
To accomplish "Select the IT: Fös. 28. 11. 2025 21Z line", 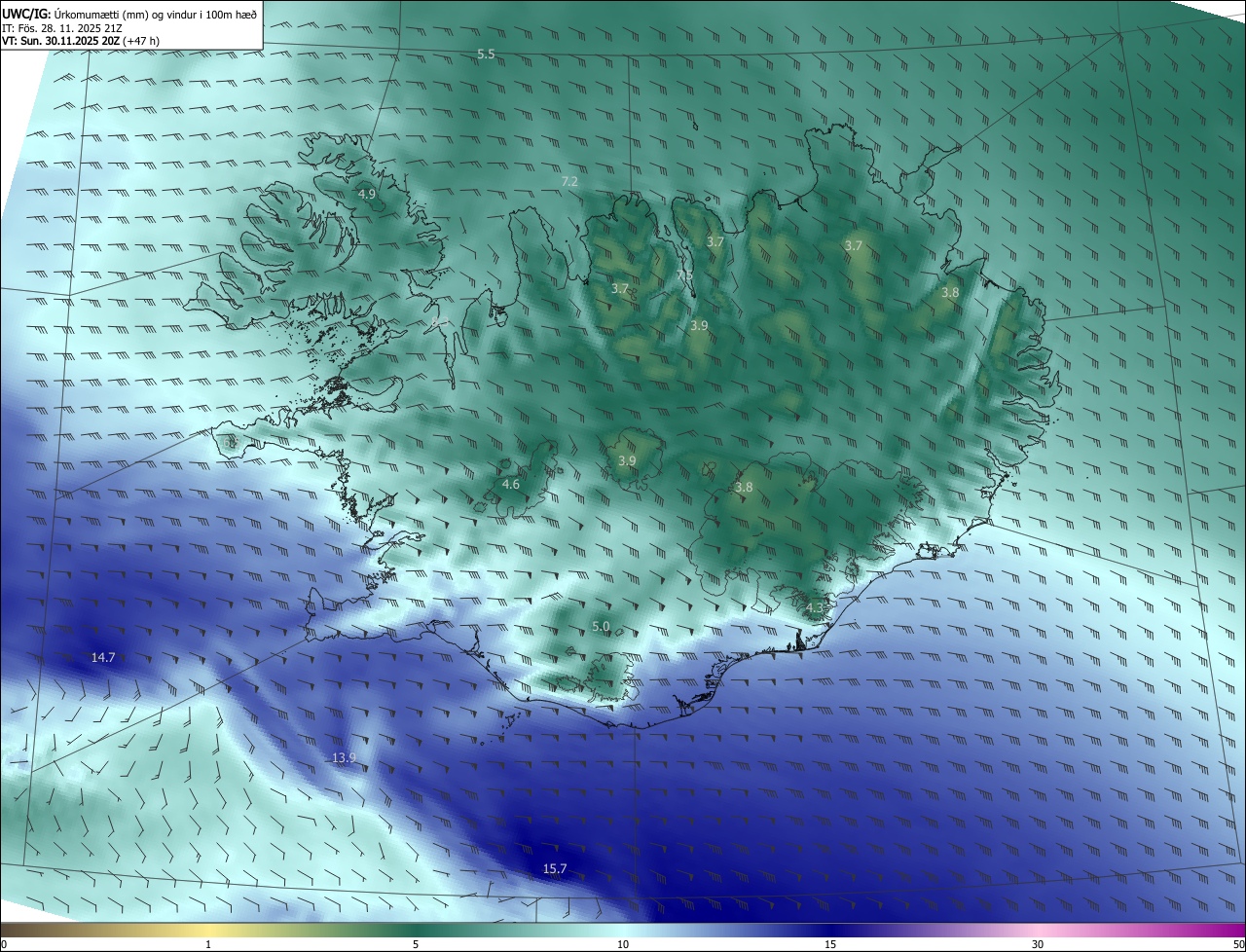I will coord(61,27).
